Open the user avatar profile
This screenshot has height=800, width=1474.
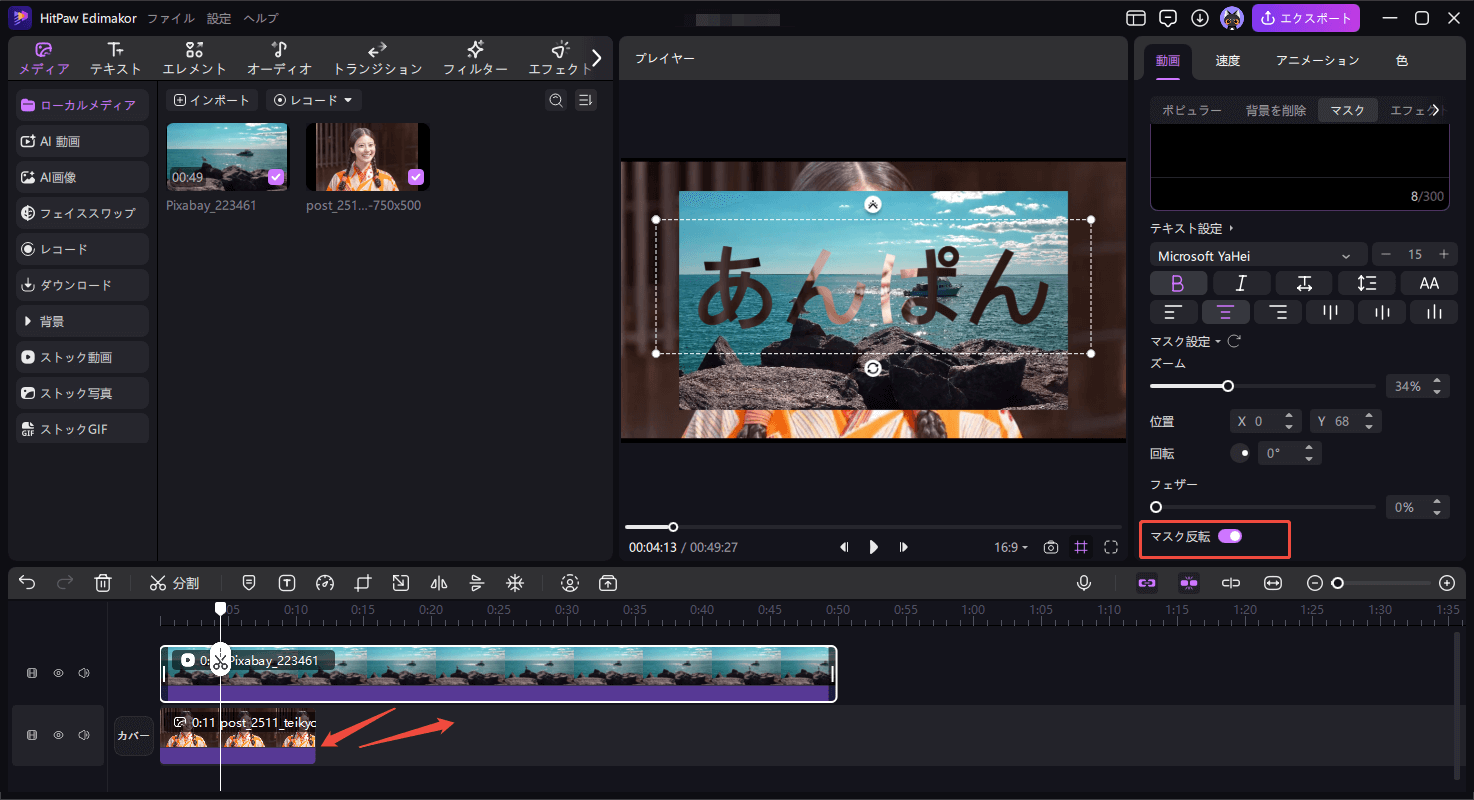1232,18
